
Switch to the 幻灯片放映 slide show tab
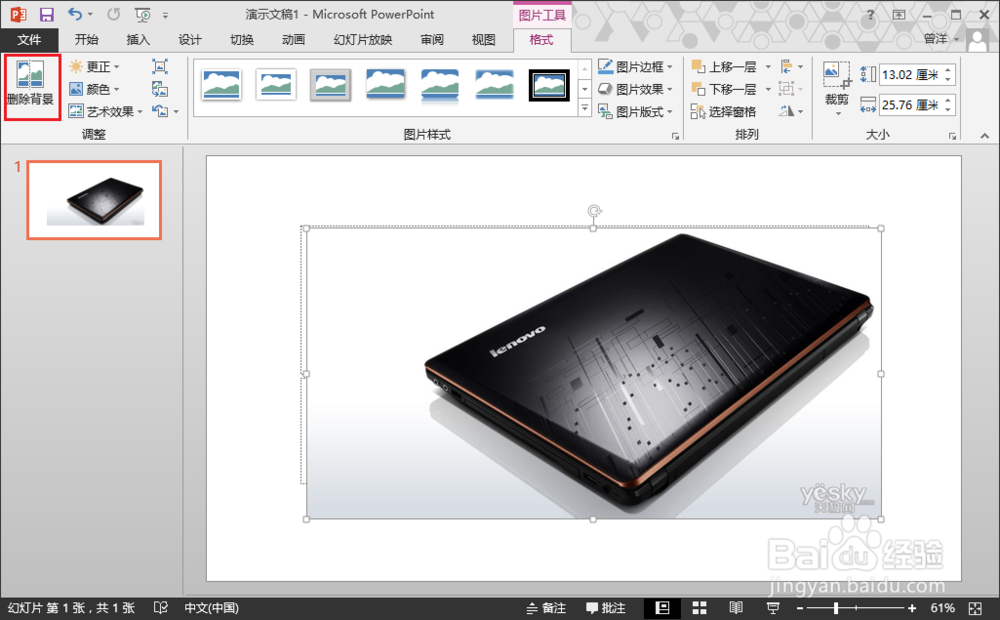(x=363, y=40)
